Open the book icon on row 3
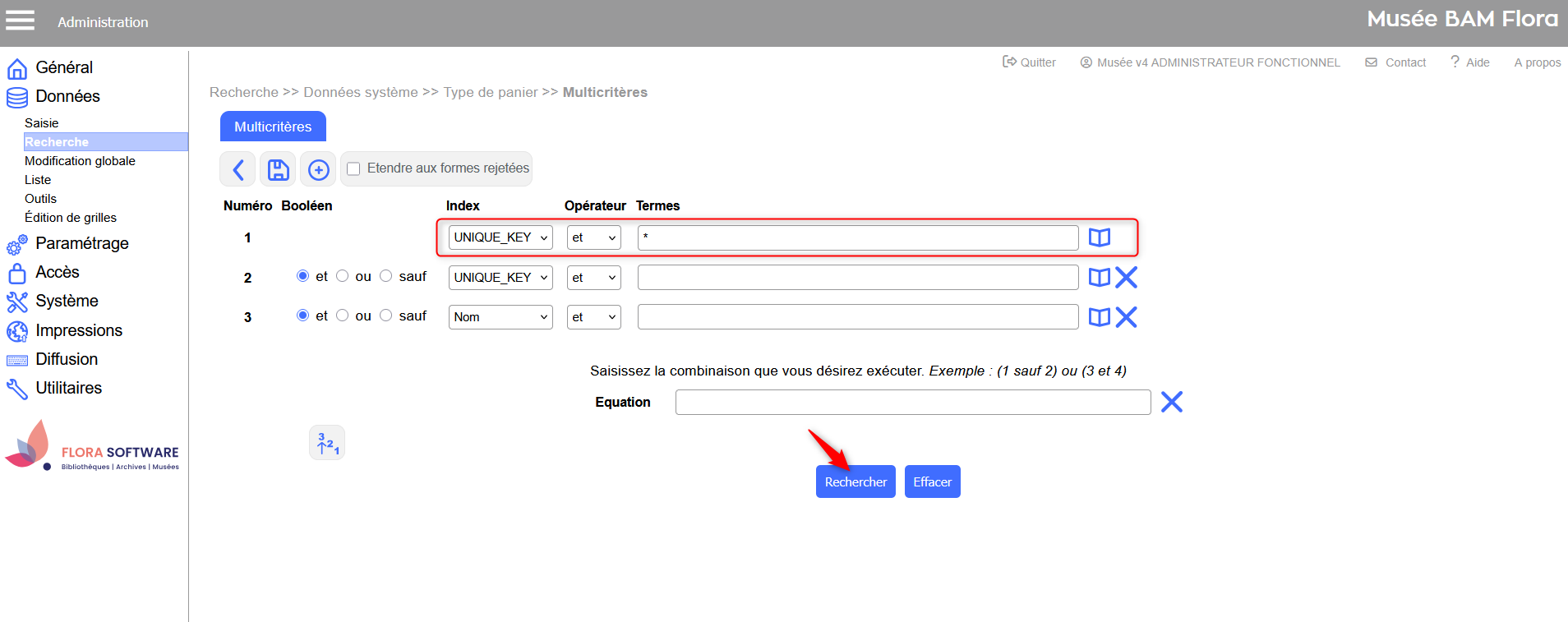The height and width of the screenshot is (622, 1568). click(1099, 317)
